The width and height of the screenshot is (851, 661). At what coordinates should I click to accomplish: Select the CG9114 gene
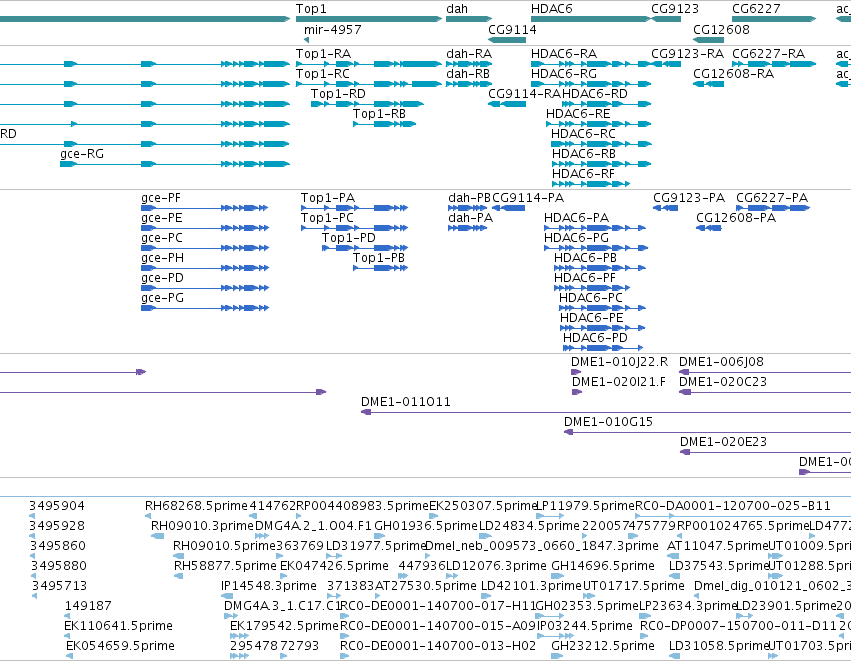click(507, 40)
